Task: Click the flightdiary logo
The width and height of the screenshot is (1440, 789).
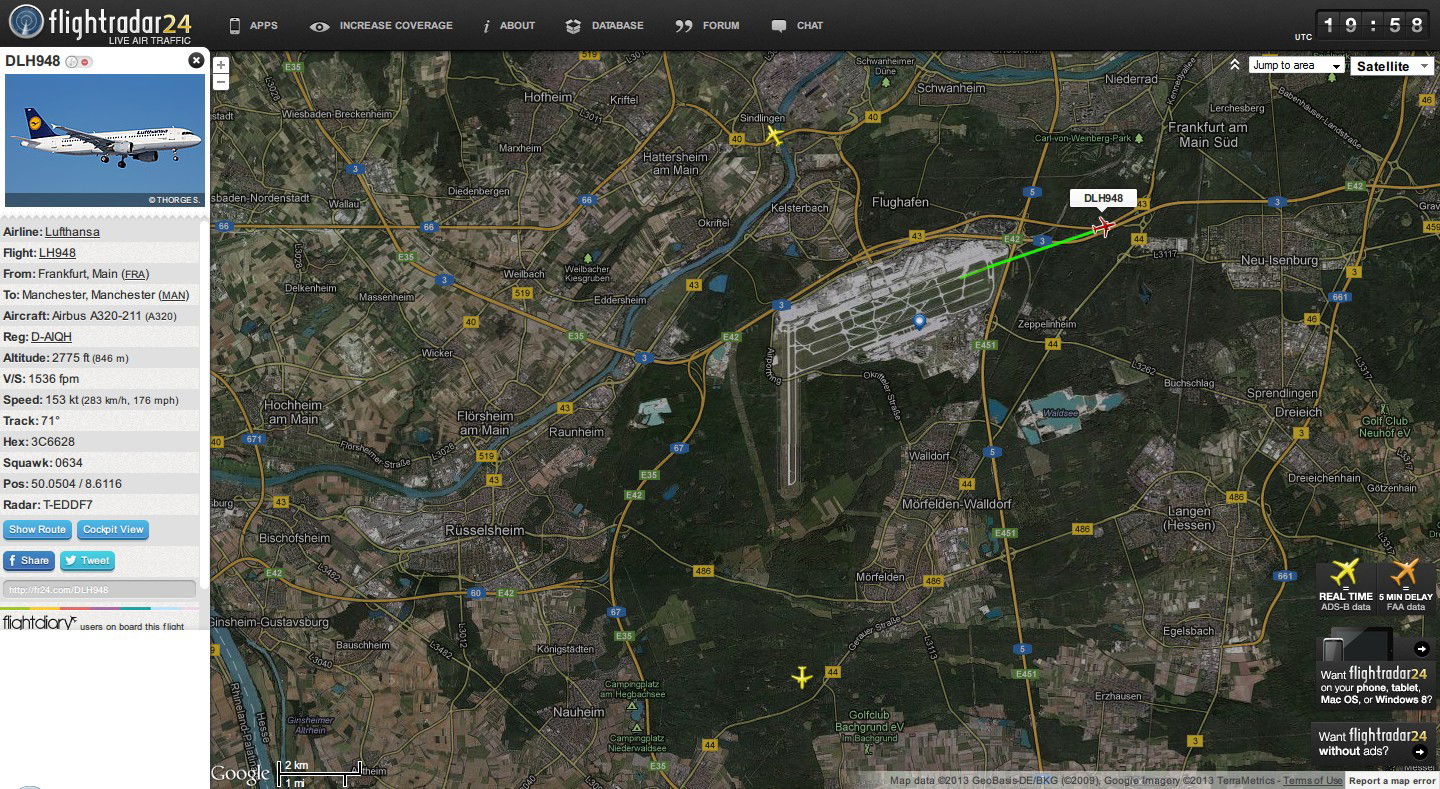Action: (x=39, y=623)
